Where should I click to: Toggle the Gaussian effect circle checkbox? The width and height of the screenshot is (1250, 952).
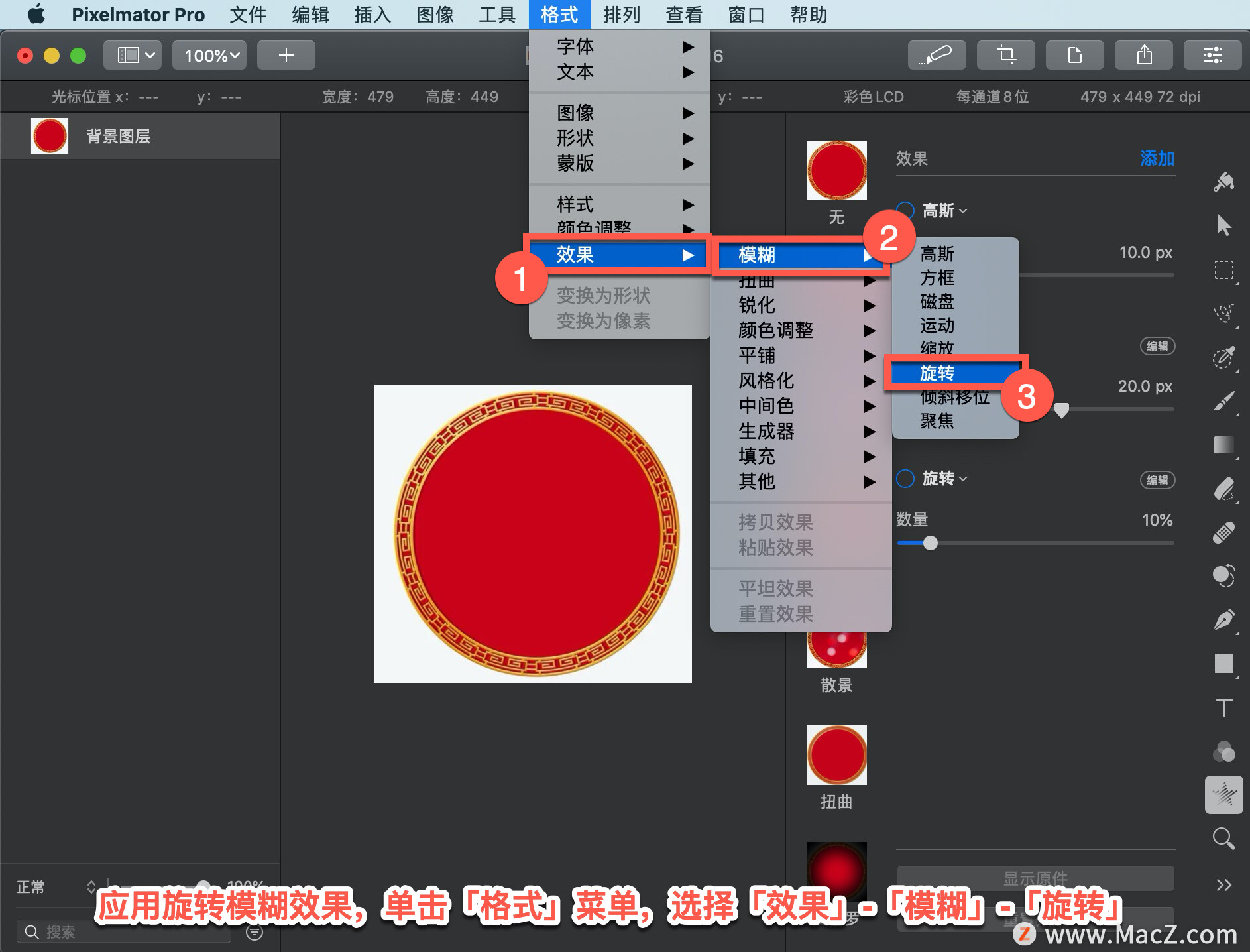point(905,211)
